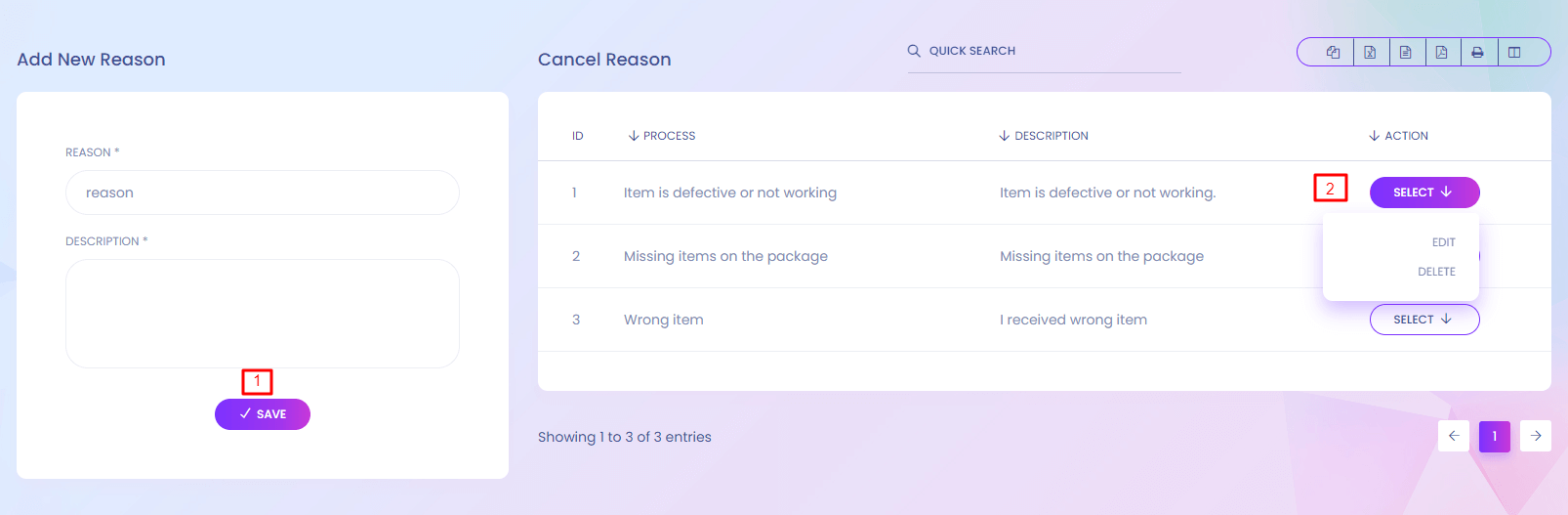Screen dimensions: 1568x515
Task: Copy table data using the copy icon
Action: click(1333, 53)
